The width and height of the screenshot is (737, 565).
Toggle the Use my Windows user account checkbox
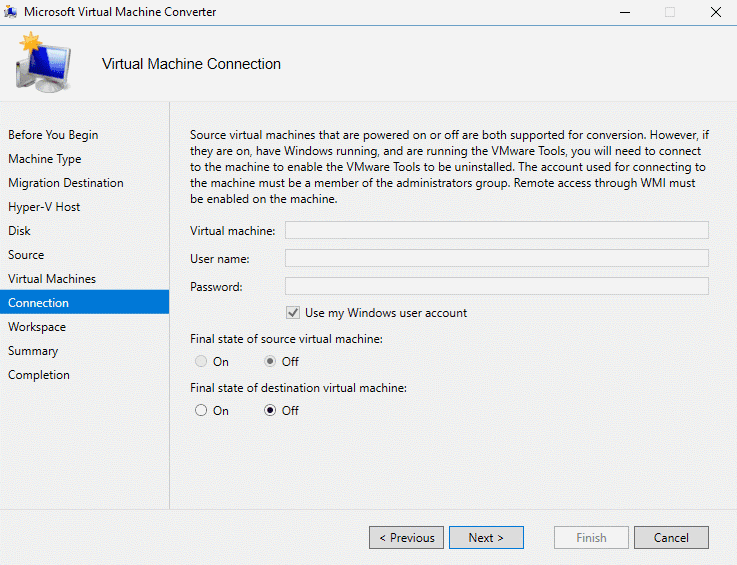(x=293, y=313)
